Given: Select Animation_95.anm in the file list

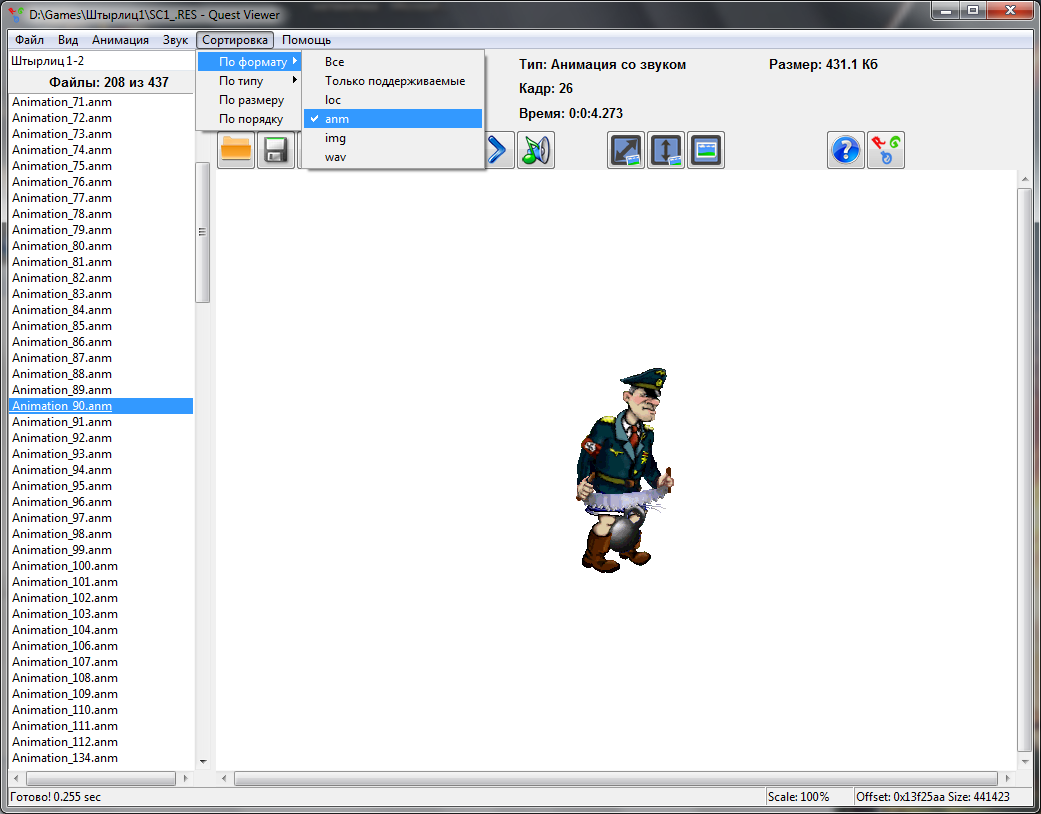Looking at the screenshot, I should (62, 486).
